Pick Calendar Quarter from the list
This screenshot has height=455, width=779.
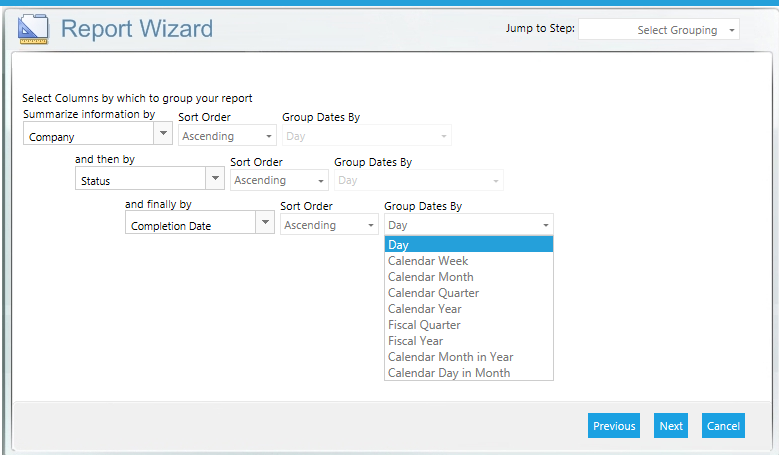[x=468, y=293]
